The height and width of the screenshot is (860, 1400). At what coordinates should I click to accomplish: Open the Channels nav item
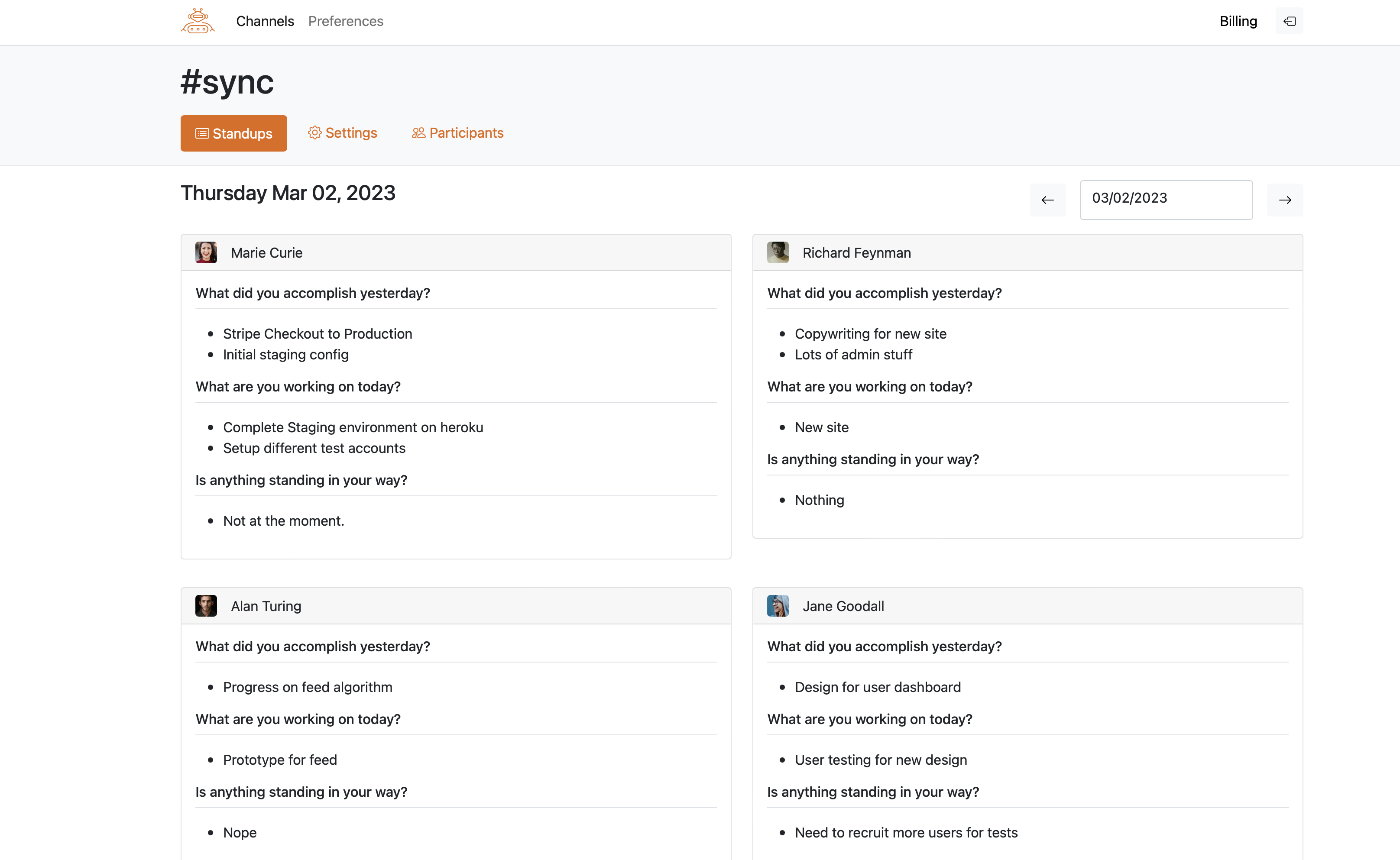(265, 21)
